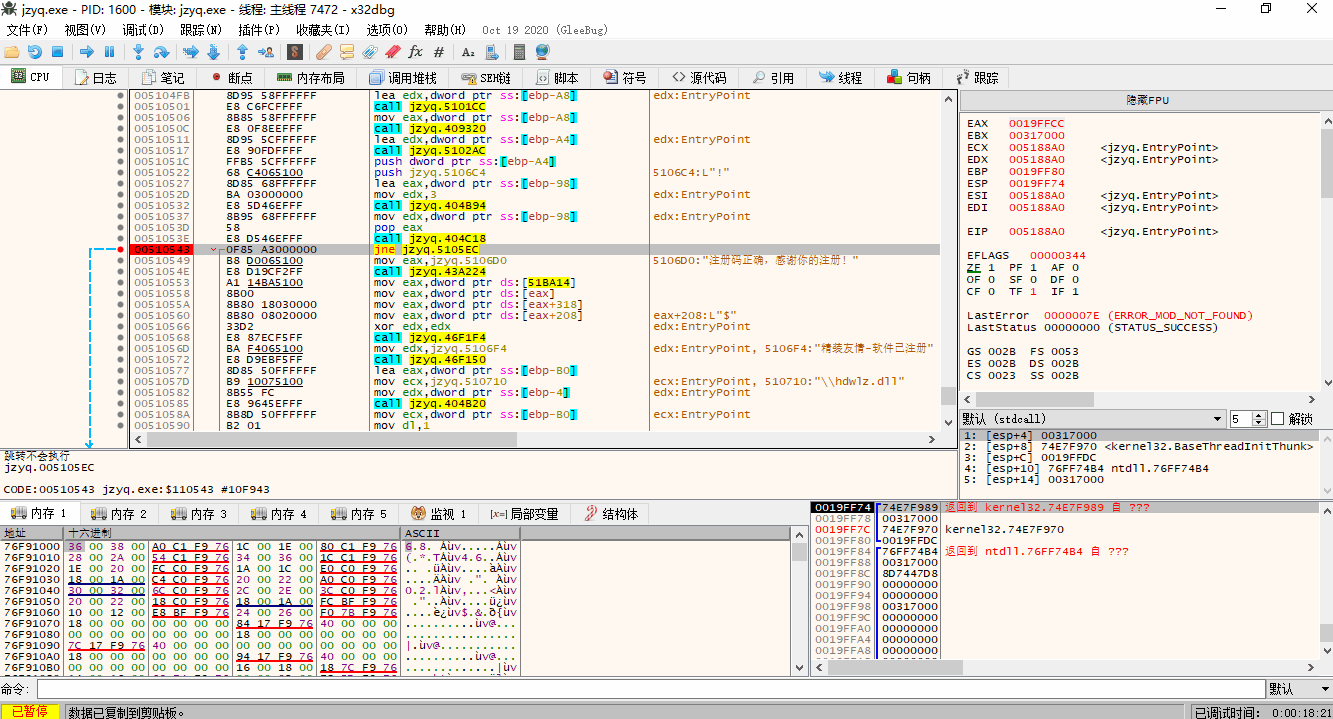Open the command type dropdown labeled 默认

tap(1298, 689)
